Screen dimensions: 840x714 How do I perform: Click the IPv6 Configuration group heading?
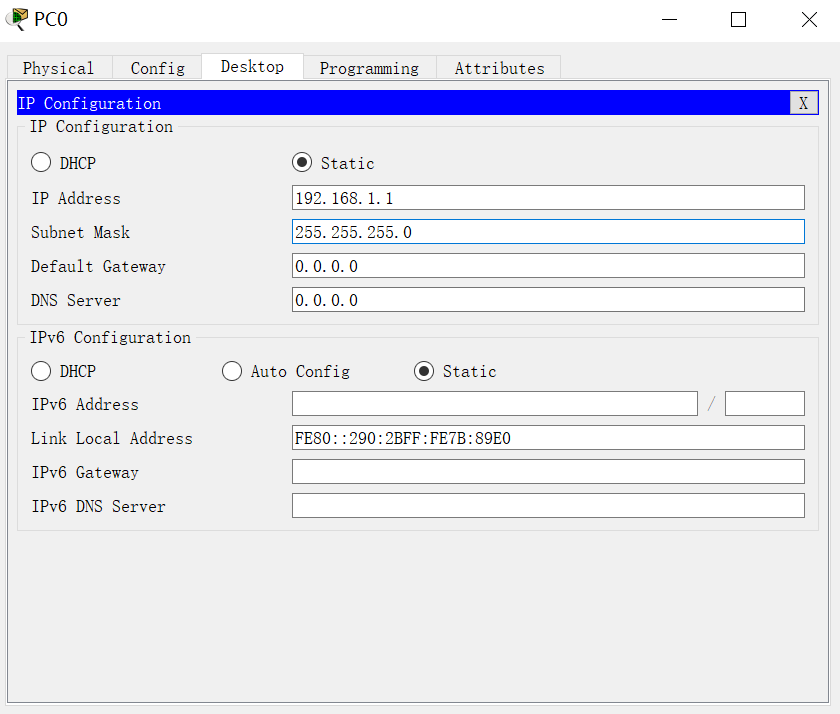pos(110,337)
